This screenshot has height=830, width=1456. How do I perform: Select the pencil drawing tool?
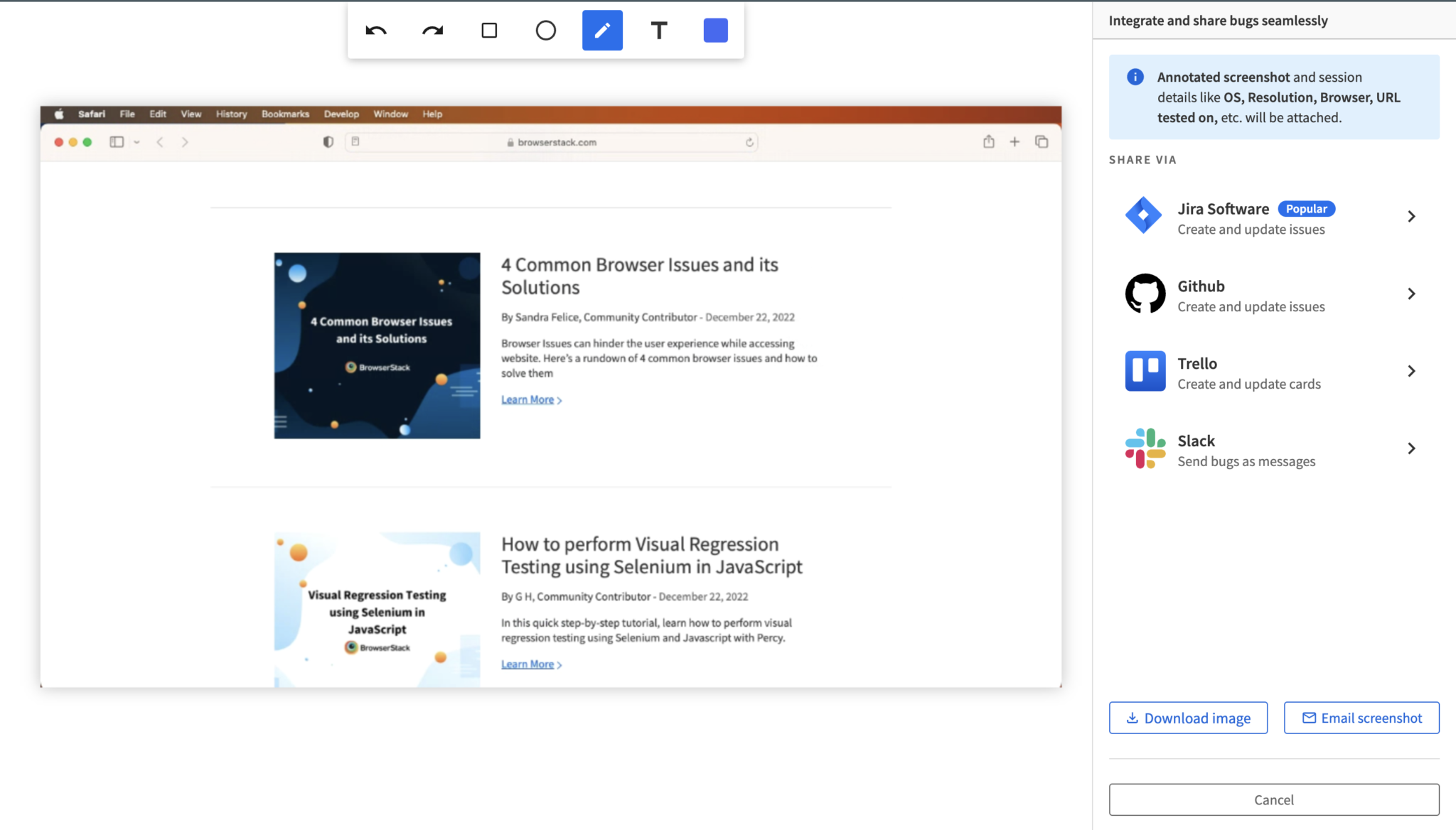pyautogui.click(x=602, y=31)
